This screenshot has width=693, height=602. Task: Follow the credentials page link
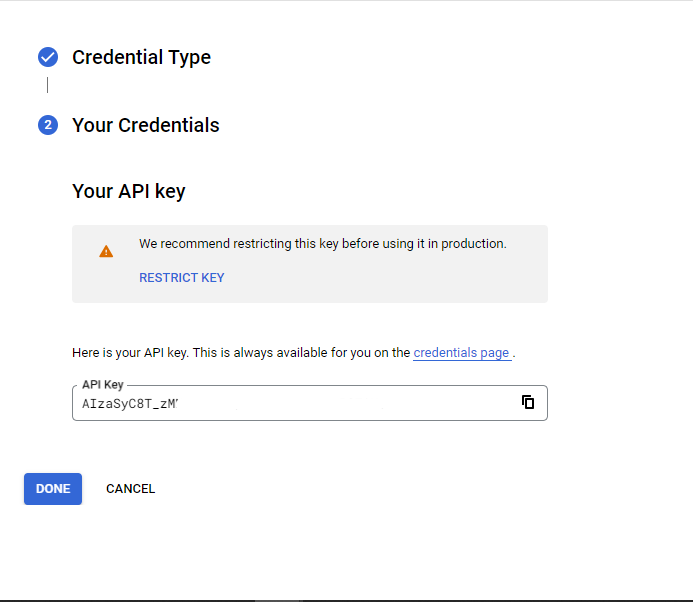click(x=461, y=353)
